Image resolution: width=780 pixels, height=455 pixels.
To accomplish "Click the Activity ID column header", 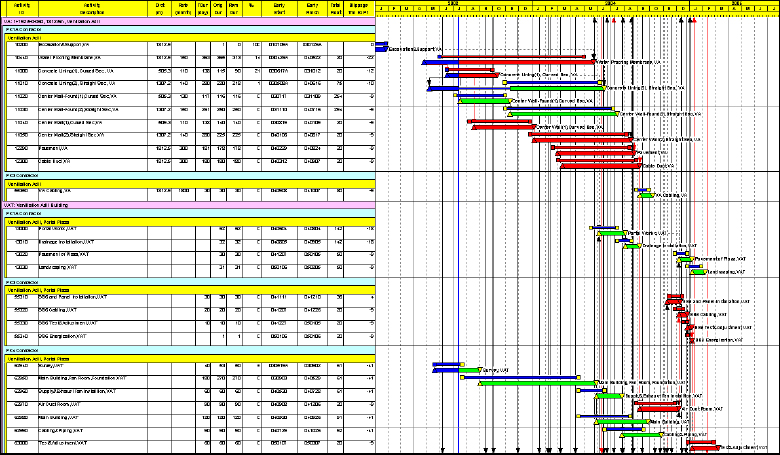I will point(22,9).
